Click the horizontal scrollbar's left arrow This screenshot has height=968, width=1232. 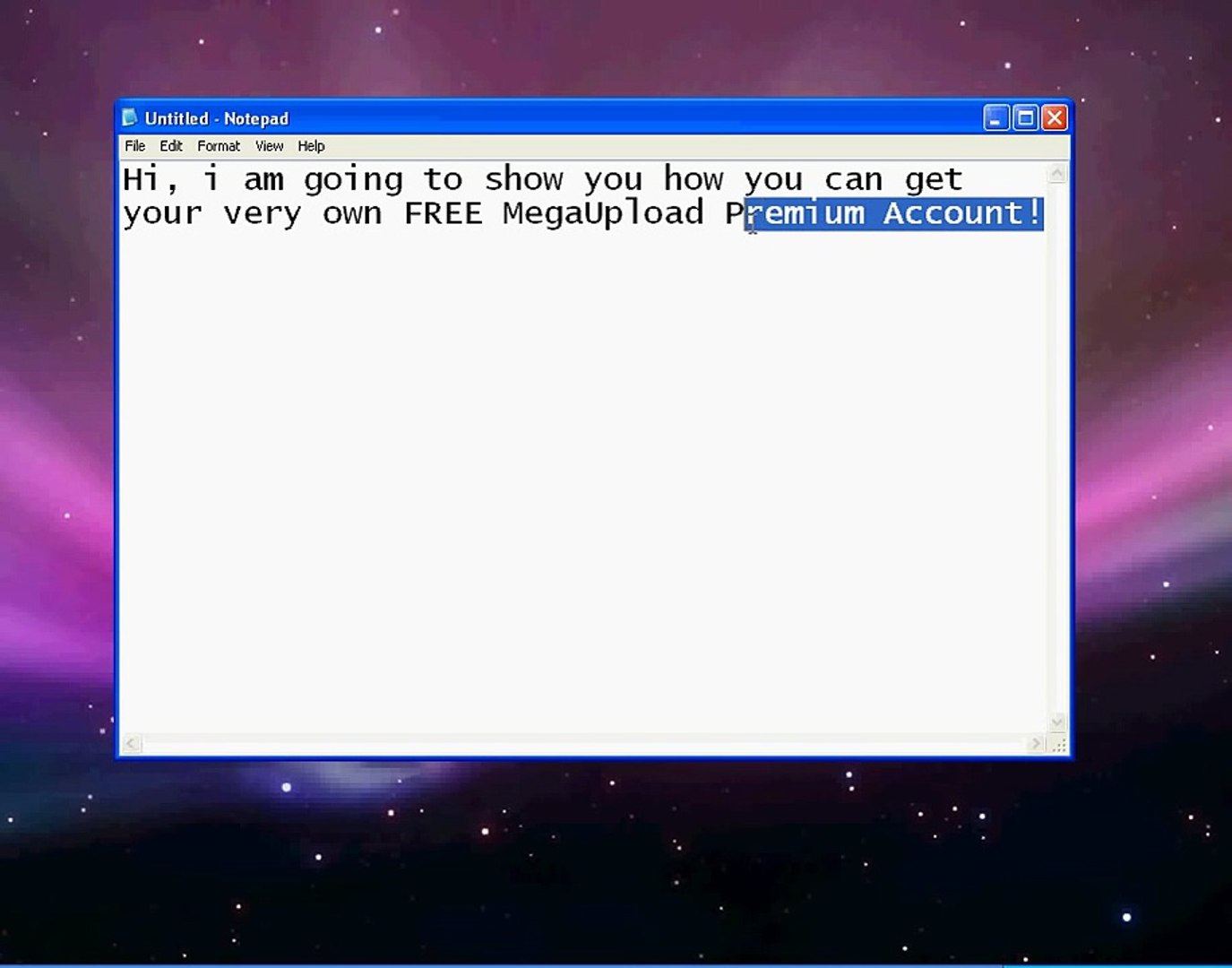click(132, 744)
